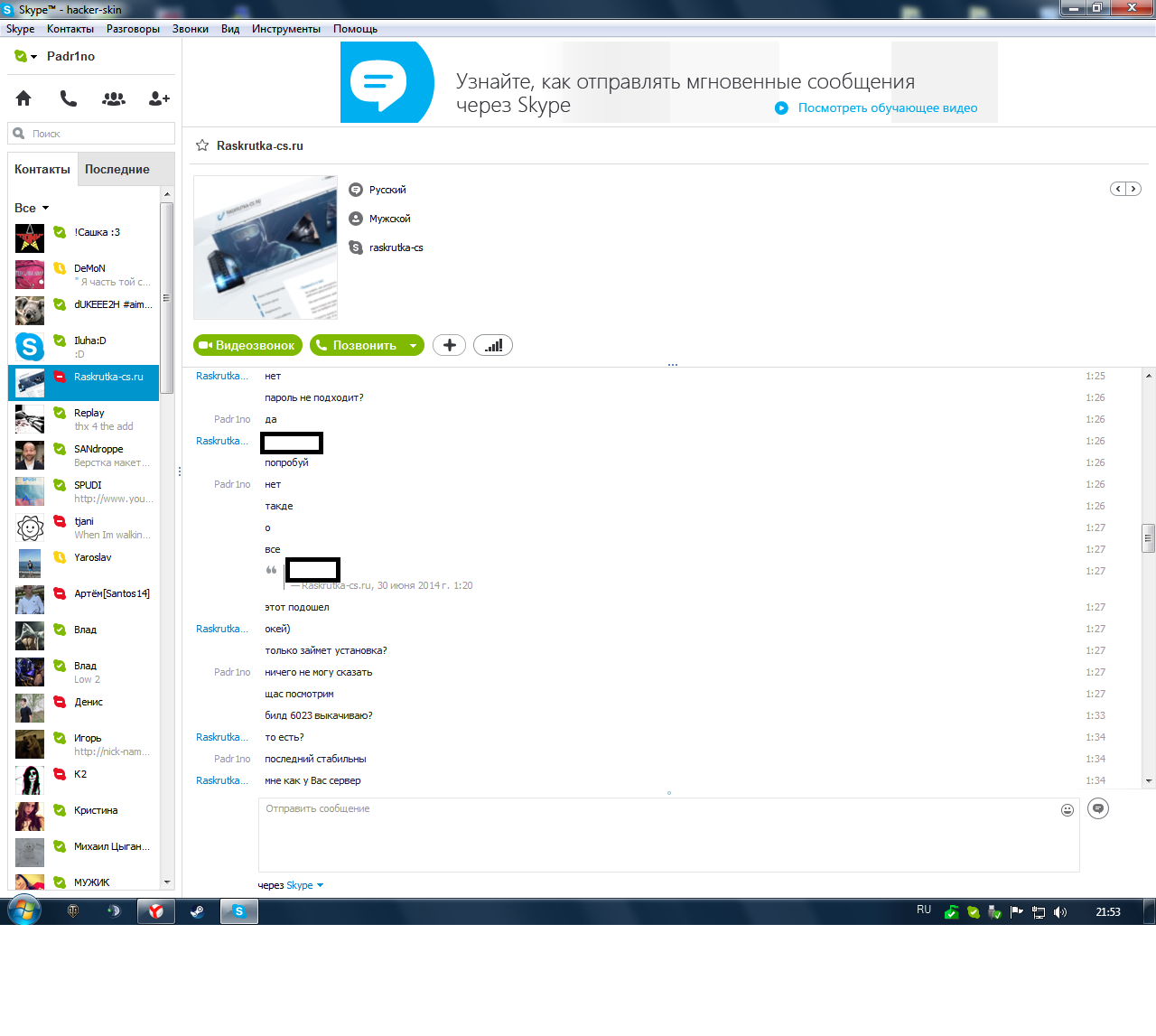
Task: Click the language icon beside Русский
Action: (356, 190)
